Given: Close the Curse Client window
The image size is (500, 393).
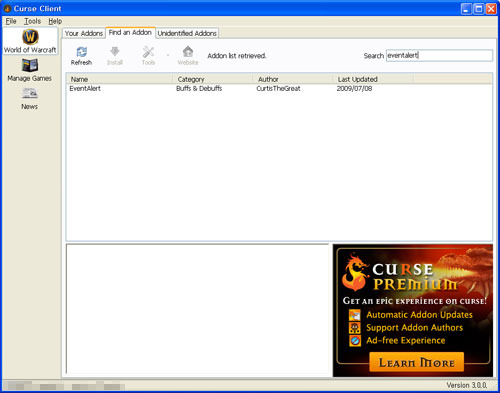Looking at the screenshot, I should click(x=491, y=9).
